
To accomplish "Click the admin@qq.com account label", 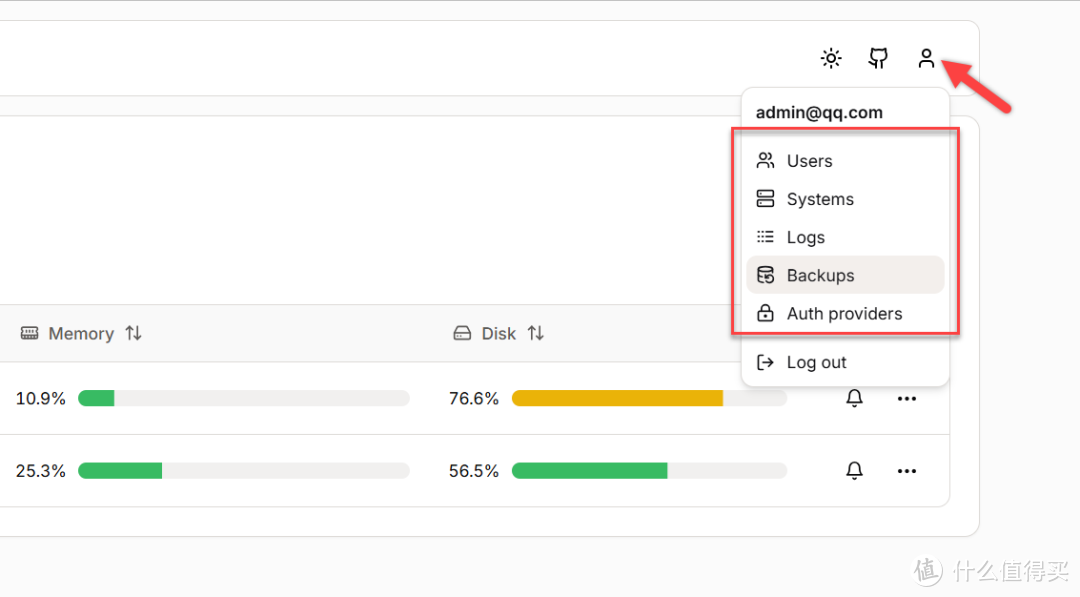I will tap(819, 112).
